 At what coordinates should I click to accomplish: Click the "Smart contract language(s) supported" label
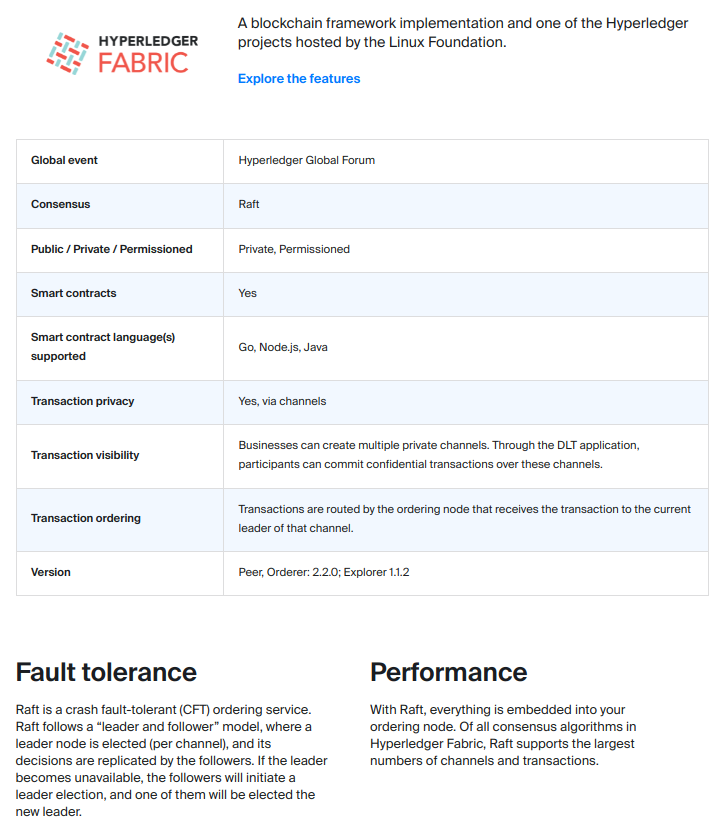pyautogui.click(x=103, y=346)
